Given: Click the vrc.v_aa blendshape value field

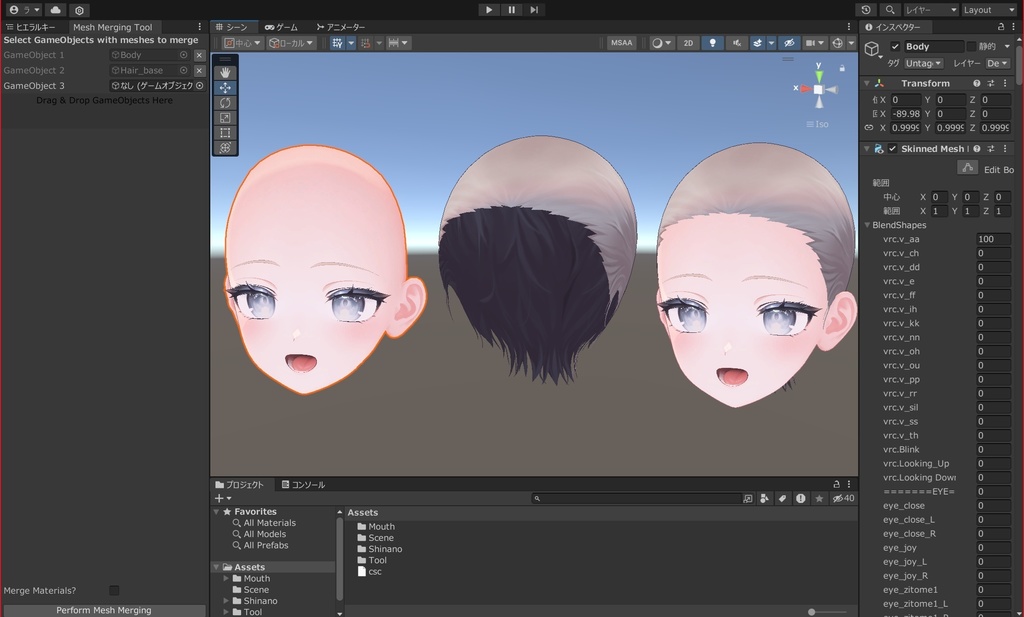Looking at the screenshot, I should (993, 239).
